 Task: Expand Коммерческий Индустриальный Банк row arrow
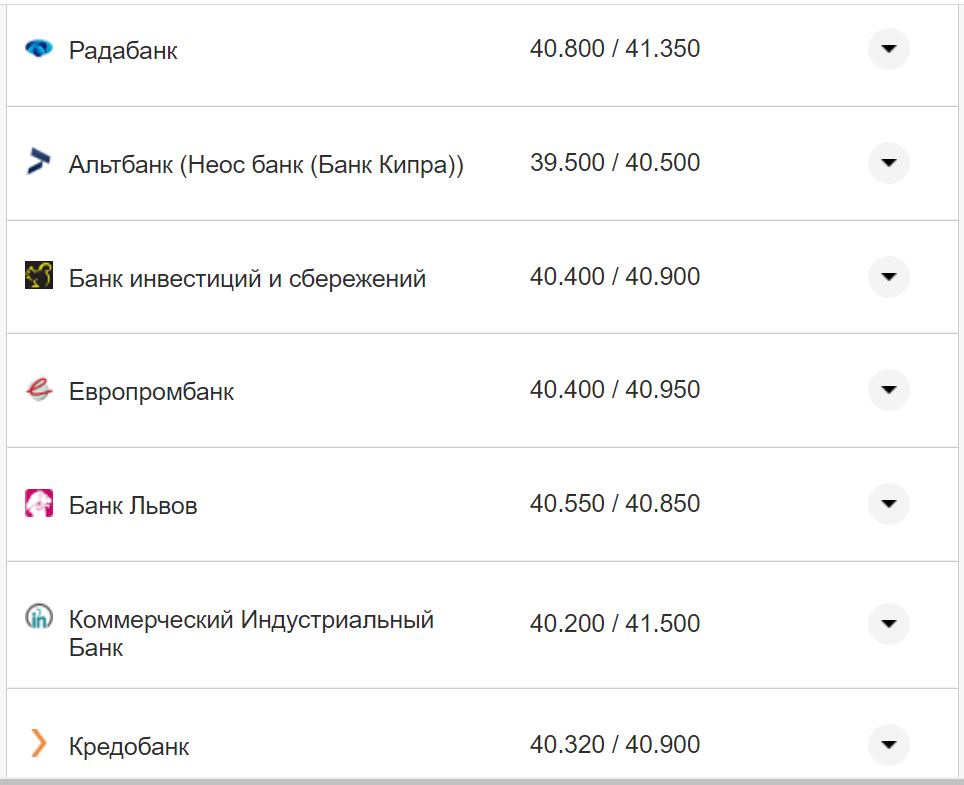click(888, 624)
